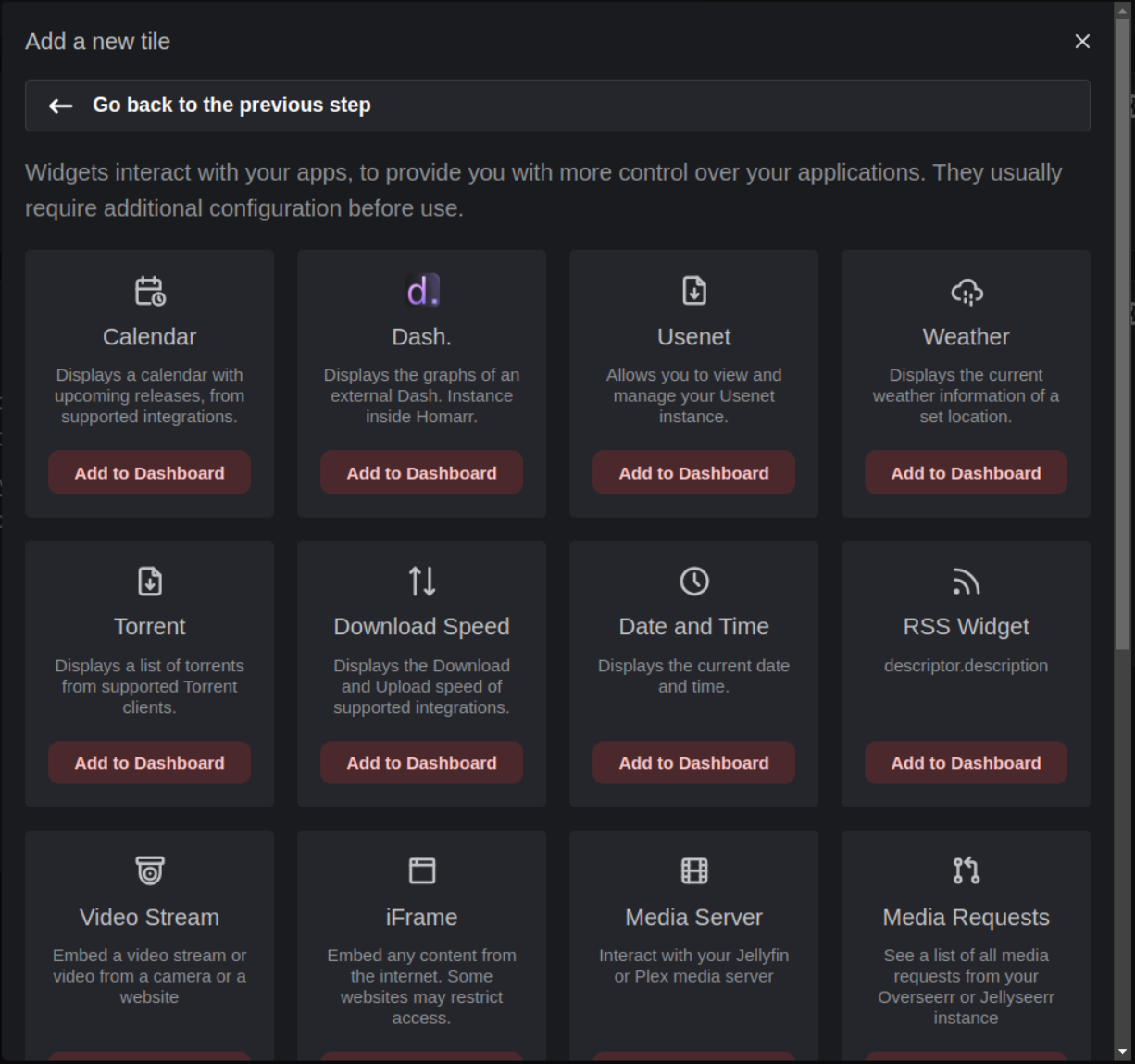Click the Weather cloud icon
Viewport: 1135px width, 1064px height.
[966, 292]
